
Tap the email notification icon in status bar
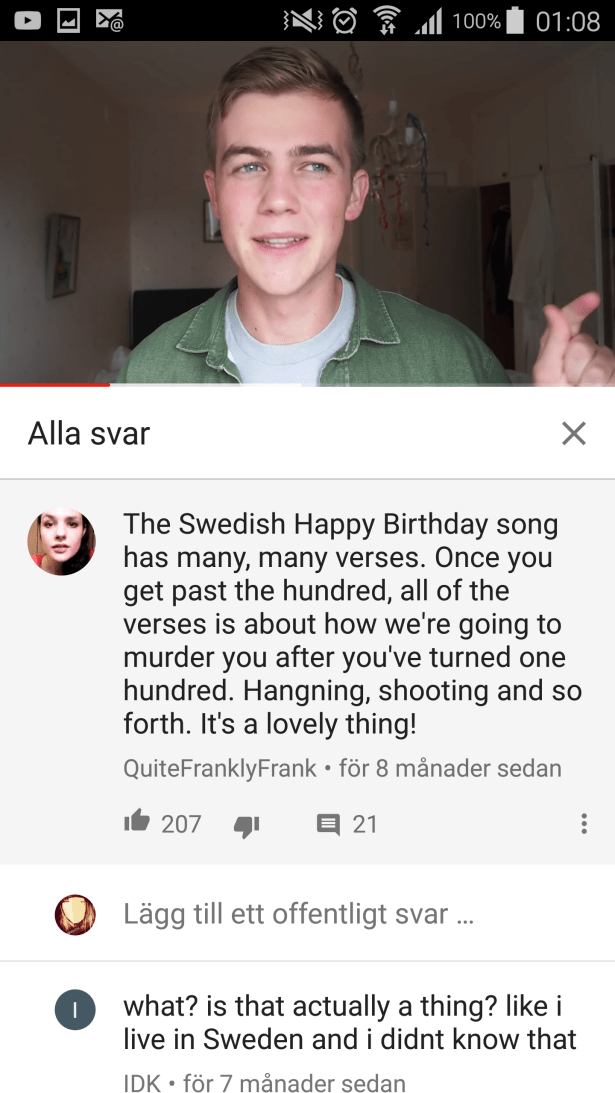pos(109,21)
